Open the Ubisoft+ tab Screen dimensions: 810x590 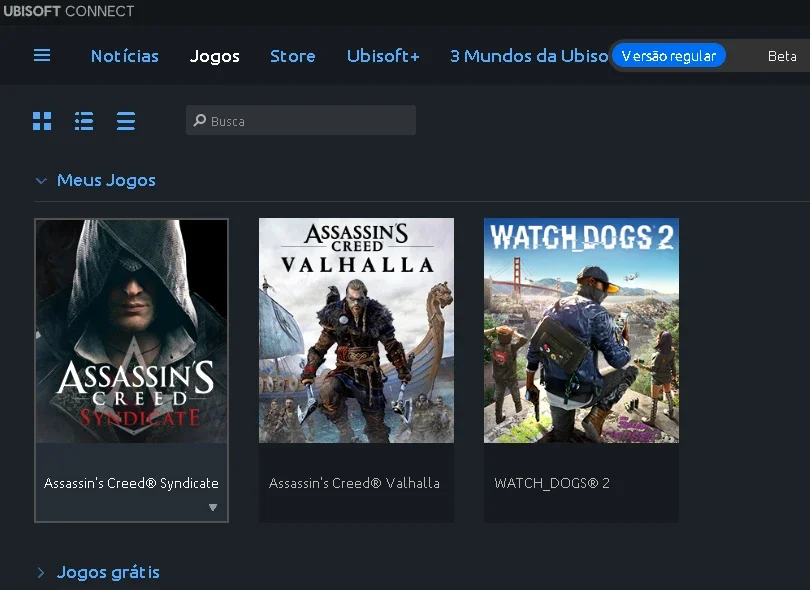[383, 56]
